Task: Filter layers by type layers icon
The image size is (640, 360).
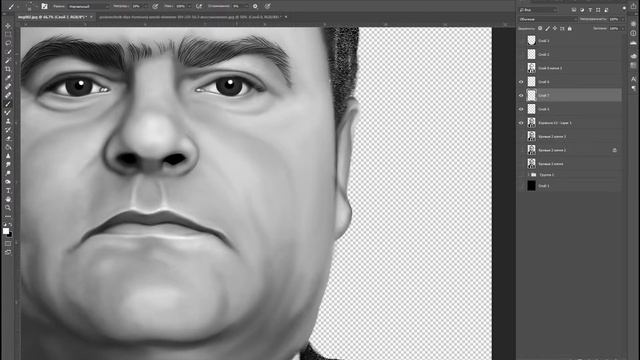Action: tap(590, 10)
